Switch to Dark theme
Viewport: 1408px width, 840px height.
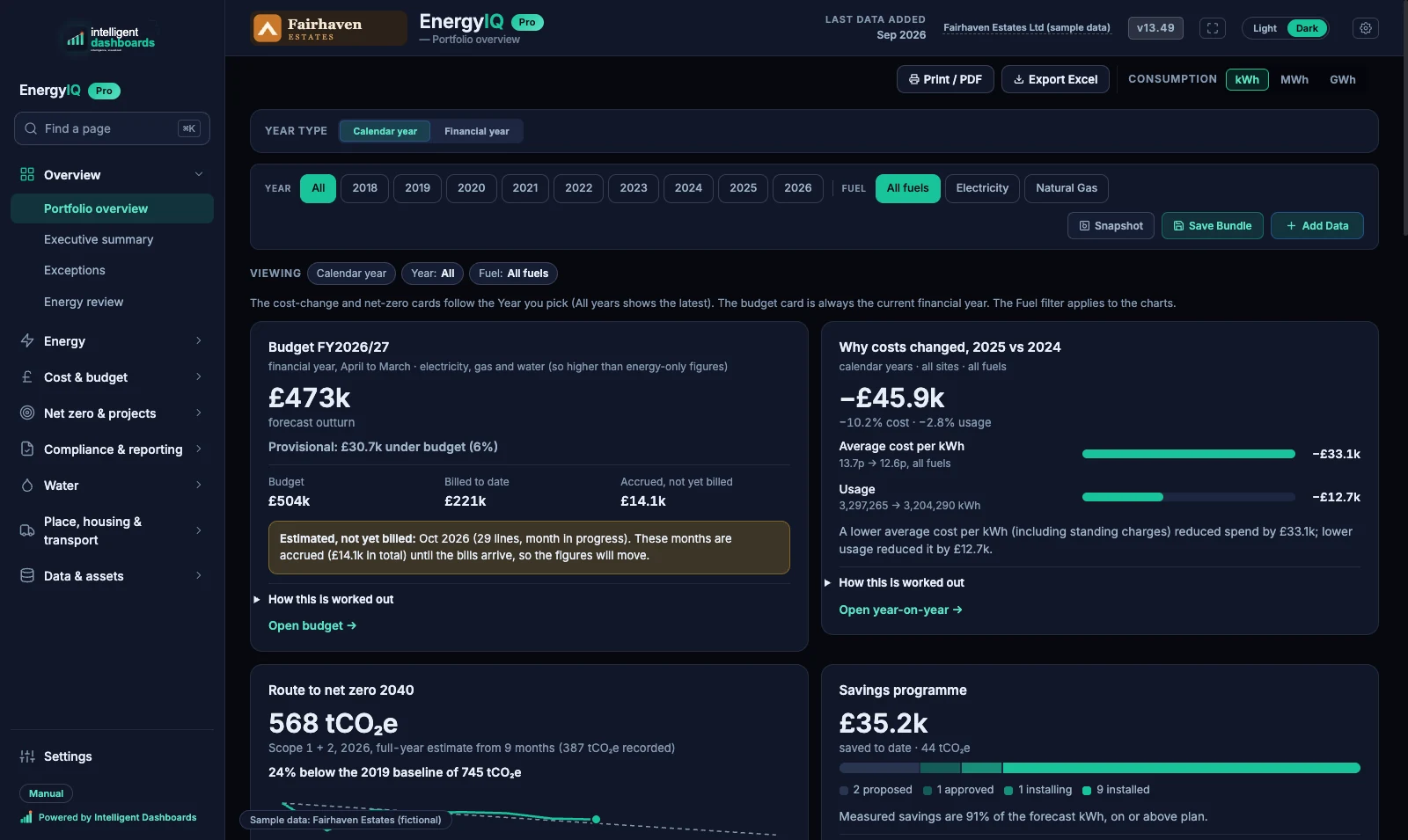(1307, 28)
